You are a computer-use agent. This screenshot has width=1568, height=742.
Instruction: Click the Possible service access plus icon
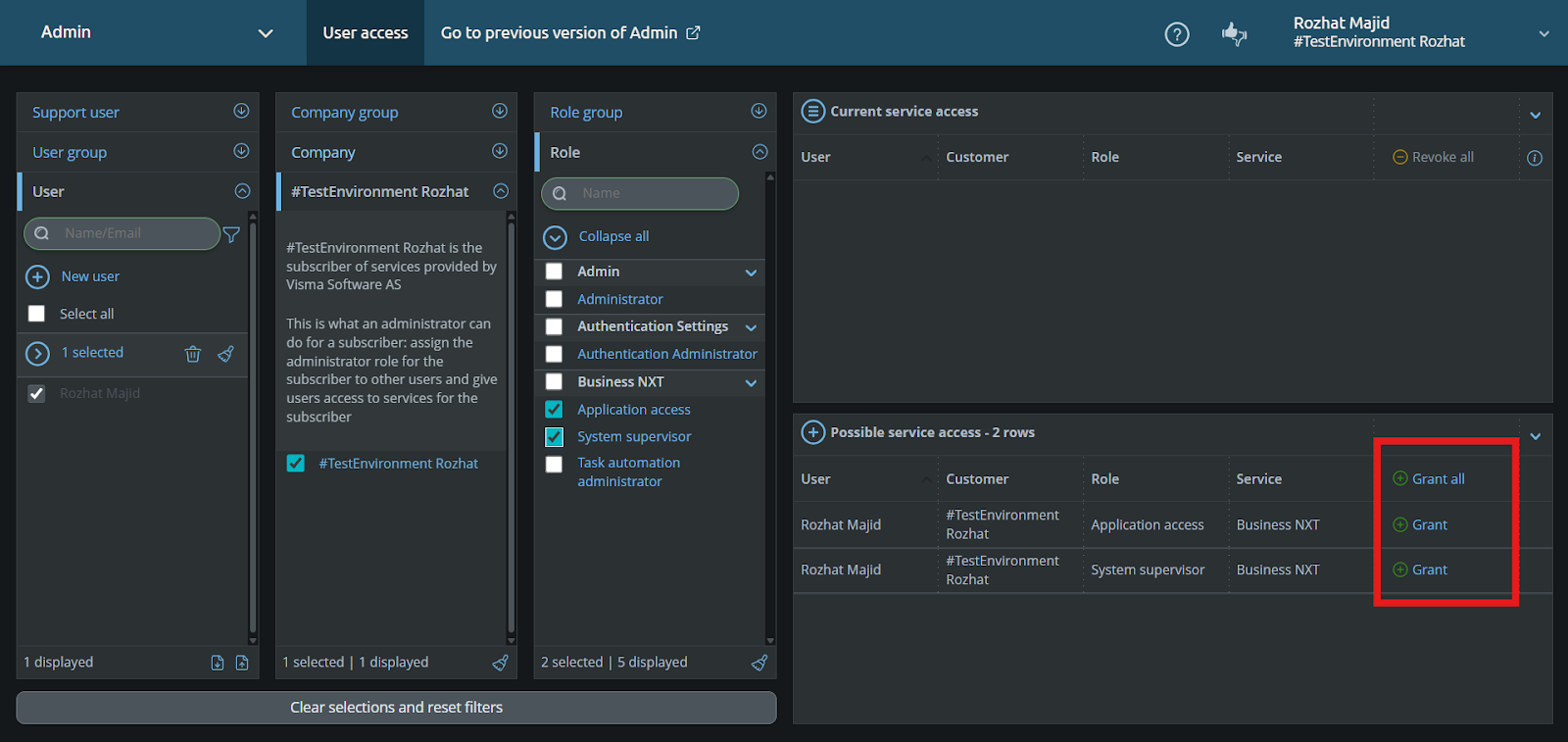coord(813,432)
